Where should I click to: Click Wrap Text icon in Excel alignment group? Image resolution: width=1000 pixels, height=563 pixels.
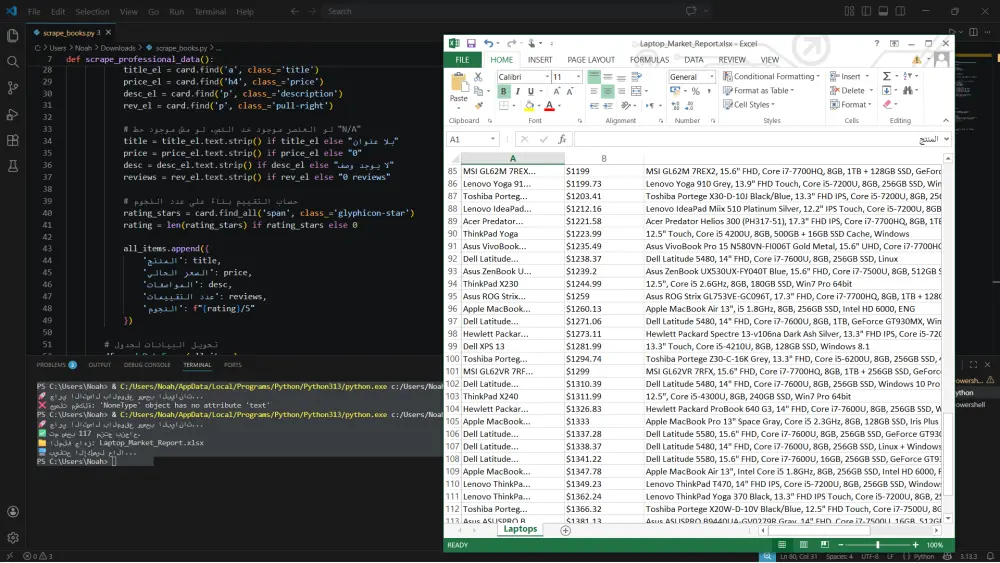pos(636,77)
